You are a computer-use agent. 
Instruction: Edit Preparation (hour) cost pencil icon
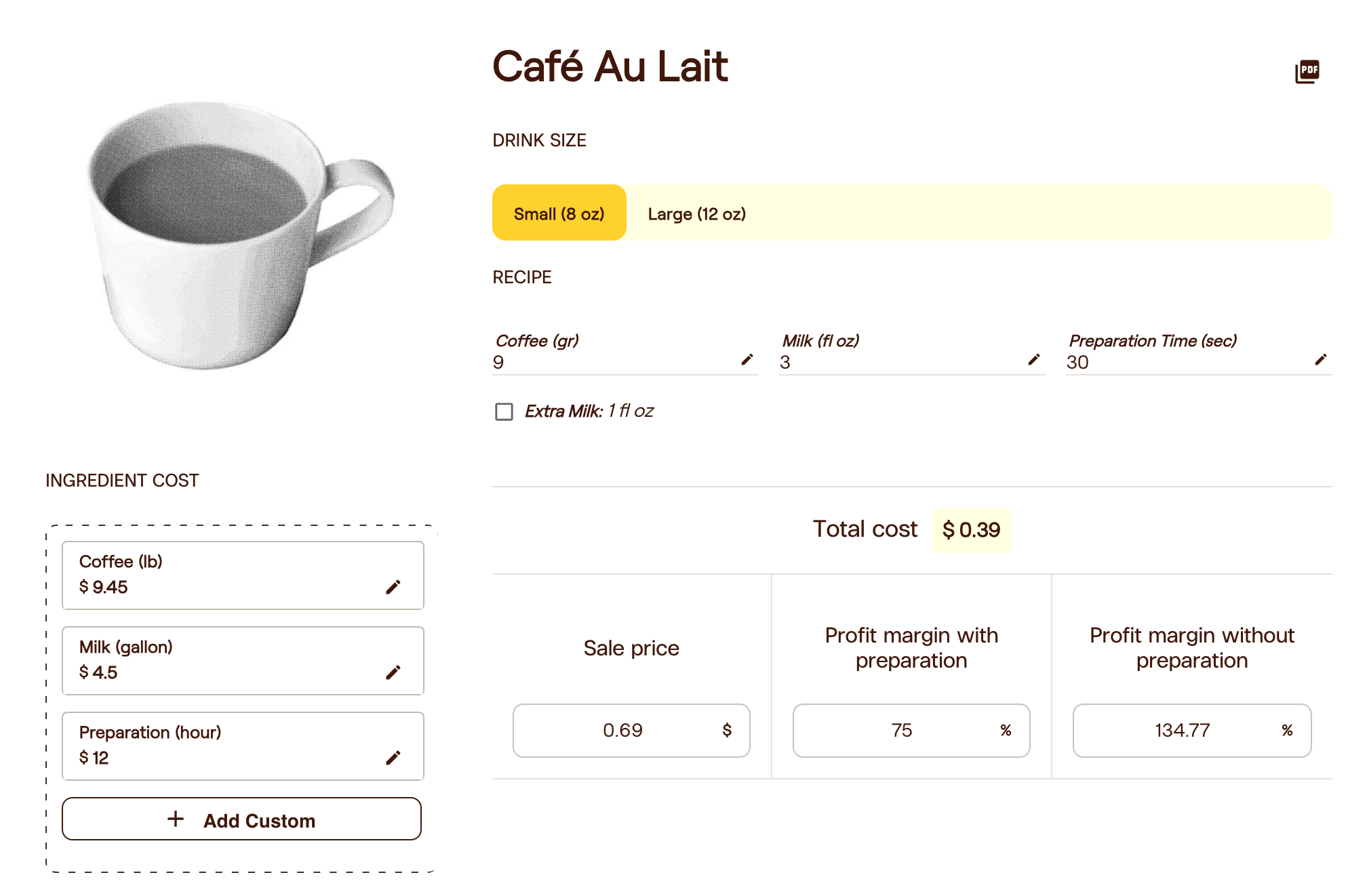pyautogui.click(x=393, y=758)
